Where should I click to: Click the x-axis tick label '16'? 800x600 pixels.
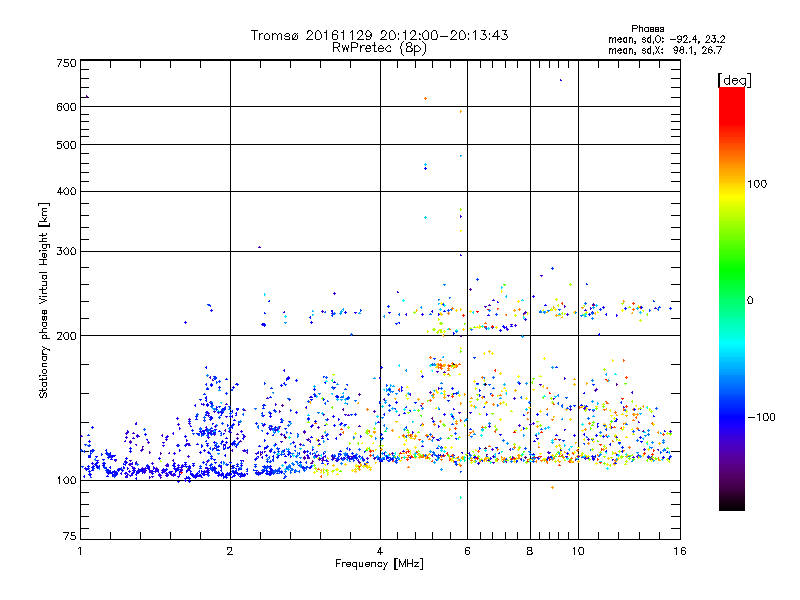[x=680, y=551]
